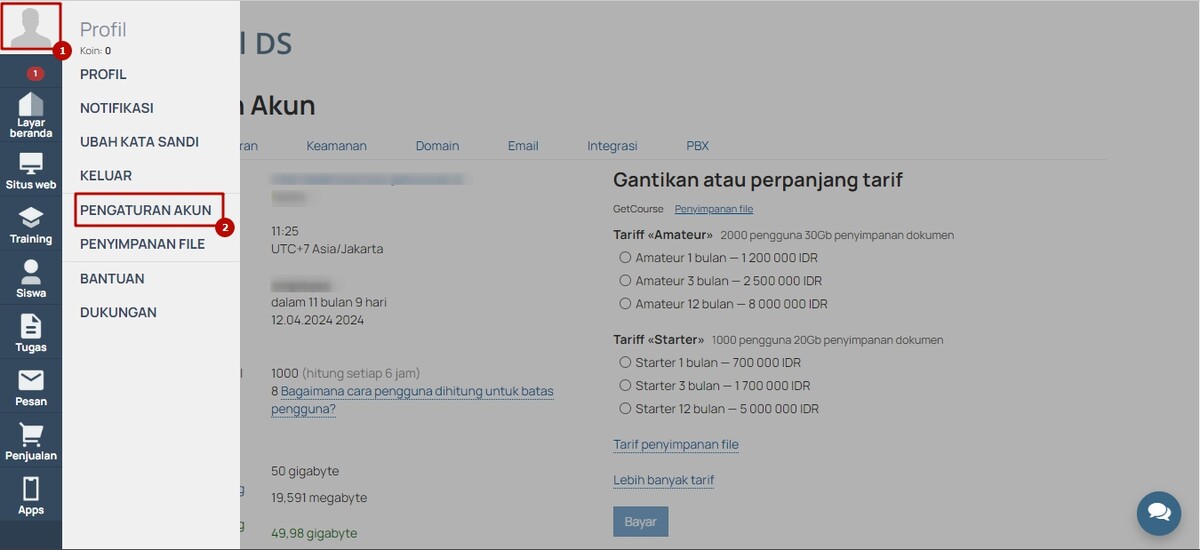
Task: Open the Pesan envelope icon
Action: tap(31, 388)
